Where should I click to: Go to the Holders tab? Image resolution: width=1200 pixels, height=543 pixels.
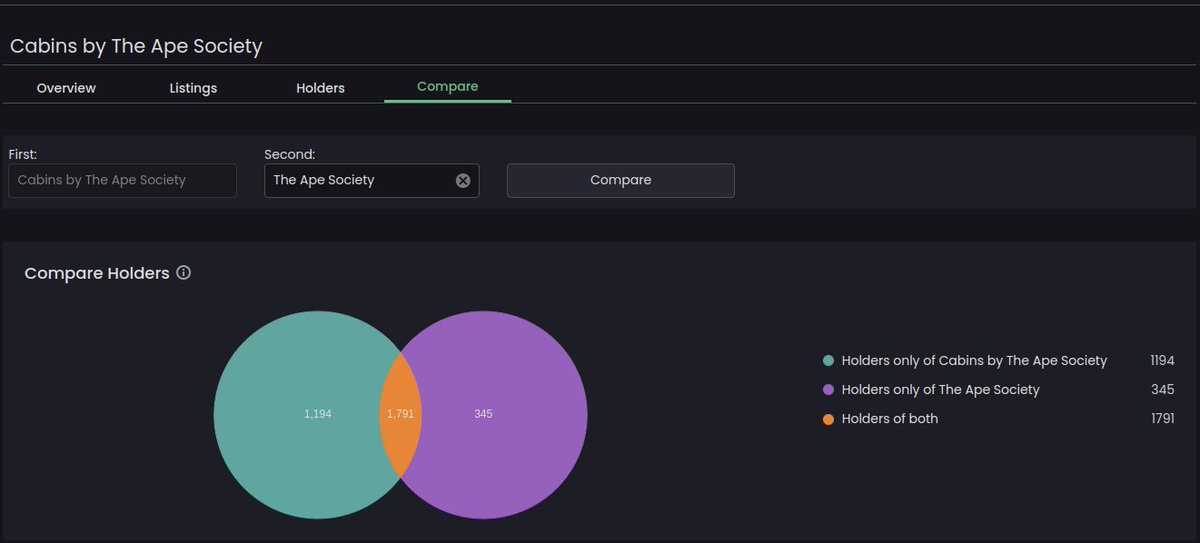[320, 88]
